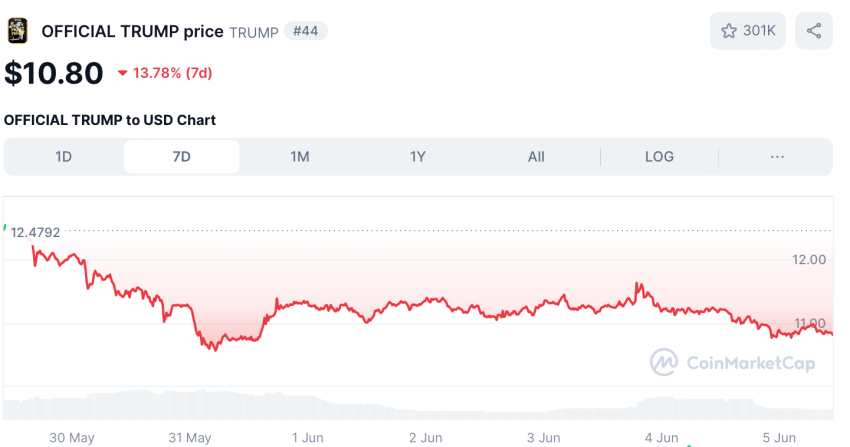Toggle LOG scale on chart
Image resolution: width=850 pixels, height=447 pixels.
pyautogui.click(x=659, y=157)
